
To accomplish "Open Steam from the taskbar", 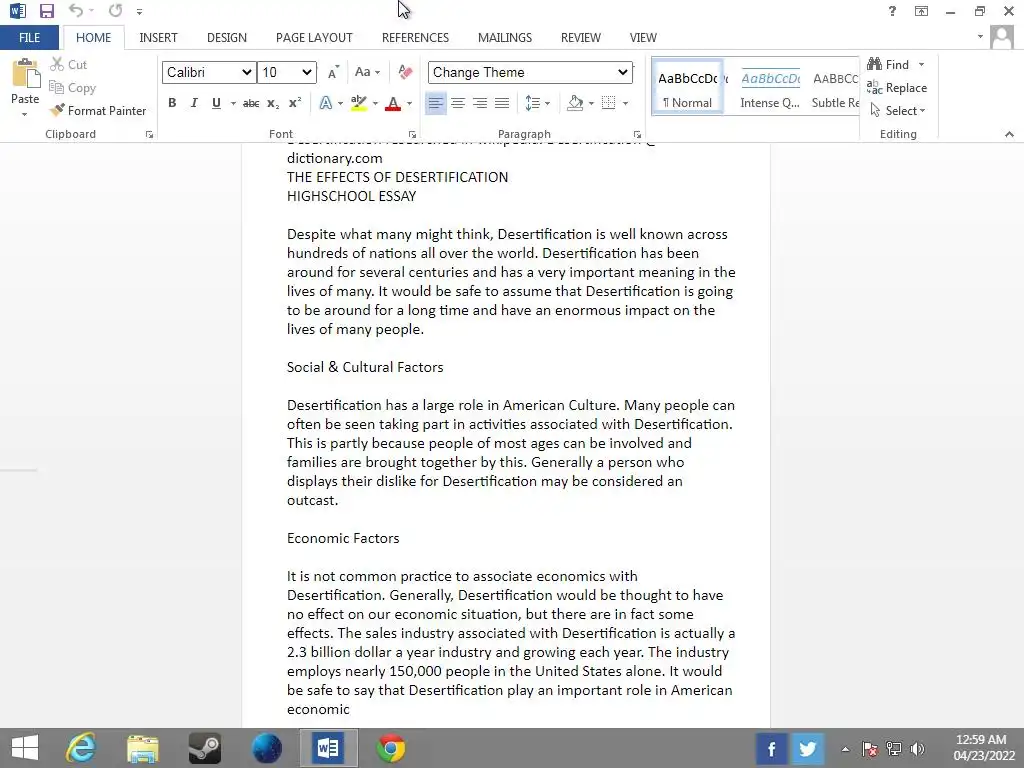I will 204,748.
